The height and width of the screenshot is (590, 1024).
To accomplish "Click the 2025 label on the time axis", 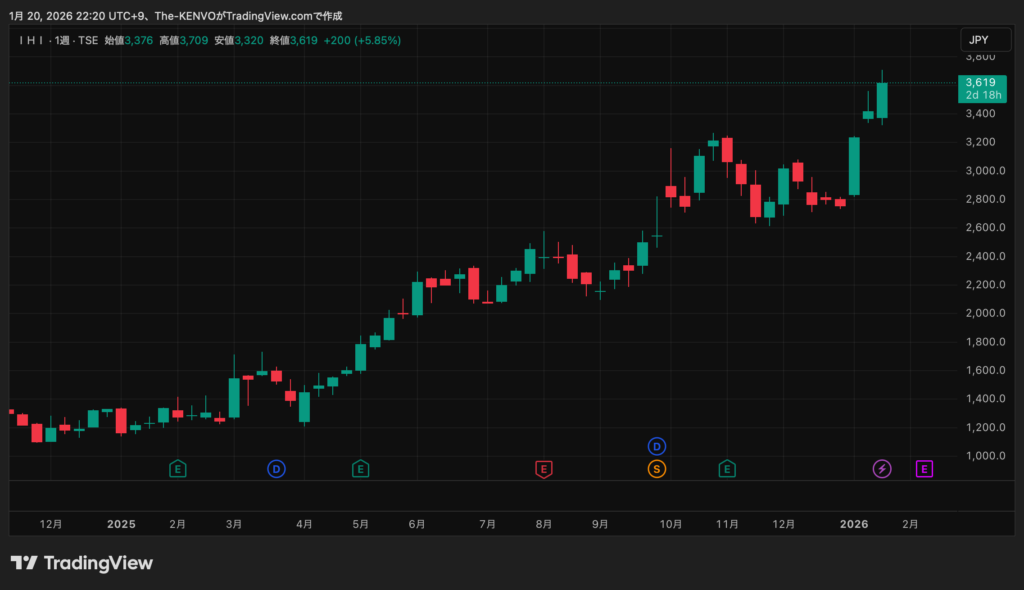I will pyautogui.click(x=121, y=524).
